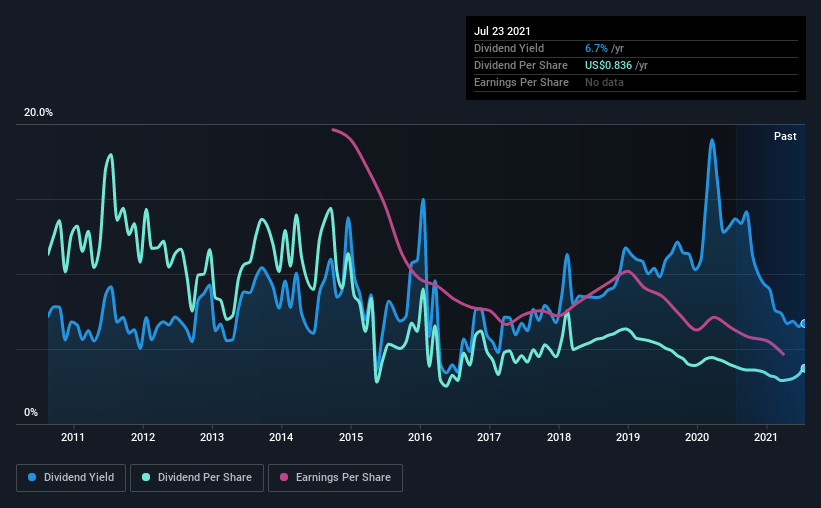
Task: Click the Dividend Yield tooltip row label
Action: (509, 48)
